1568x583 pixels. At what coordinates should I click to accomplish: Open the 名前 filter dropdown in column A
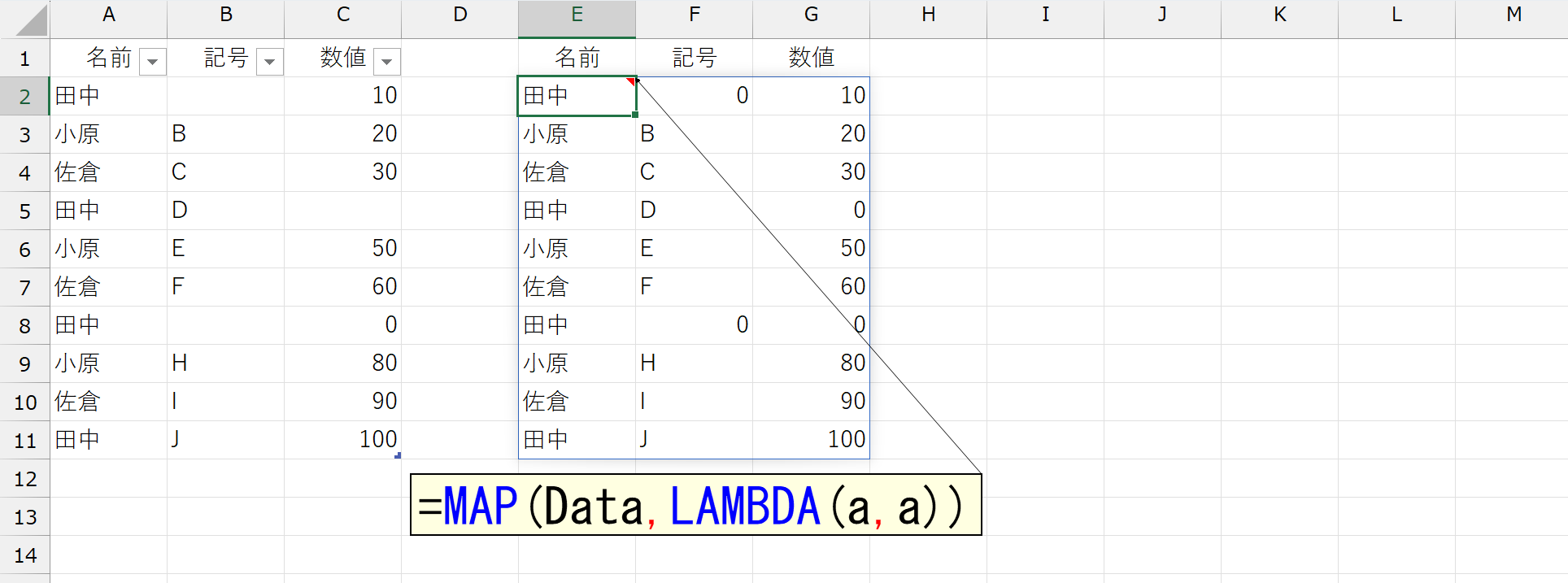click(153, 62)
